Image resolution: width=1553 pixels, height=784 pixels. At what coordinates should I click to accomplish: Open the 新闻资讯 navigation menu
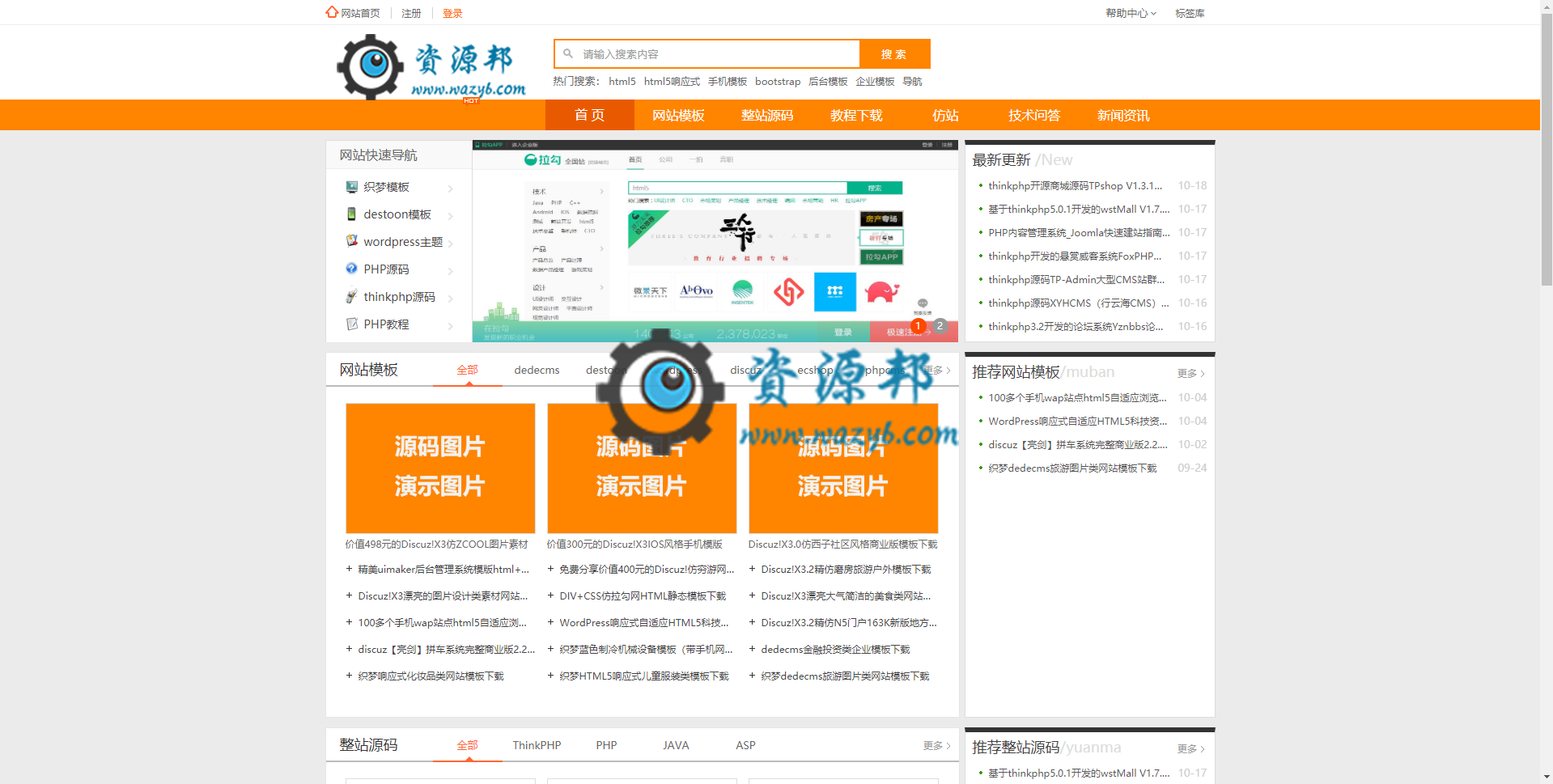click(1123, 115)
